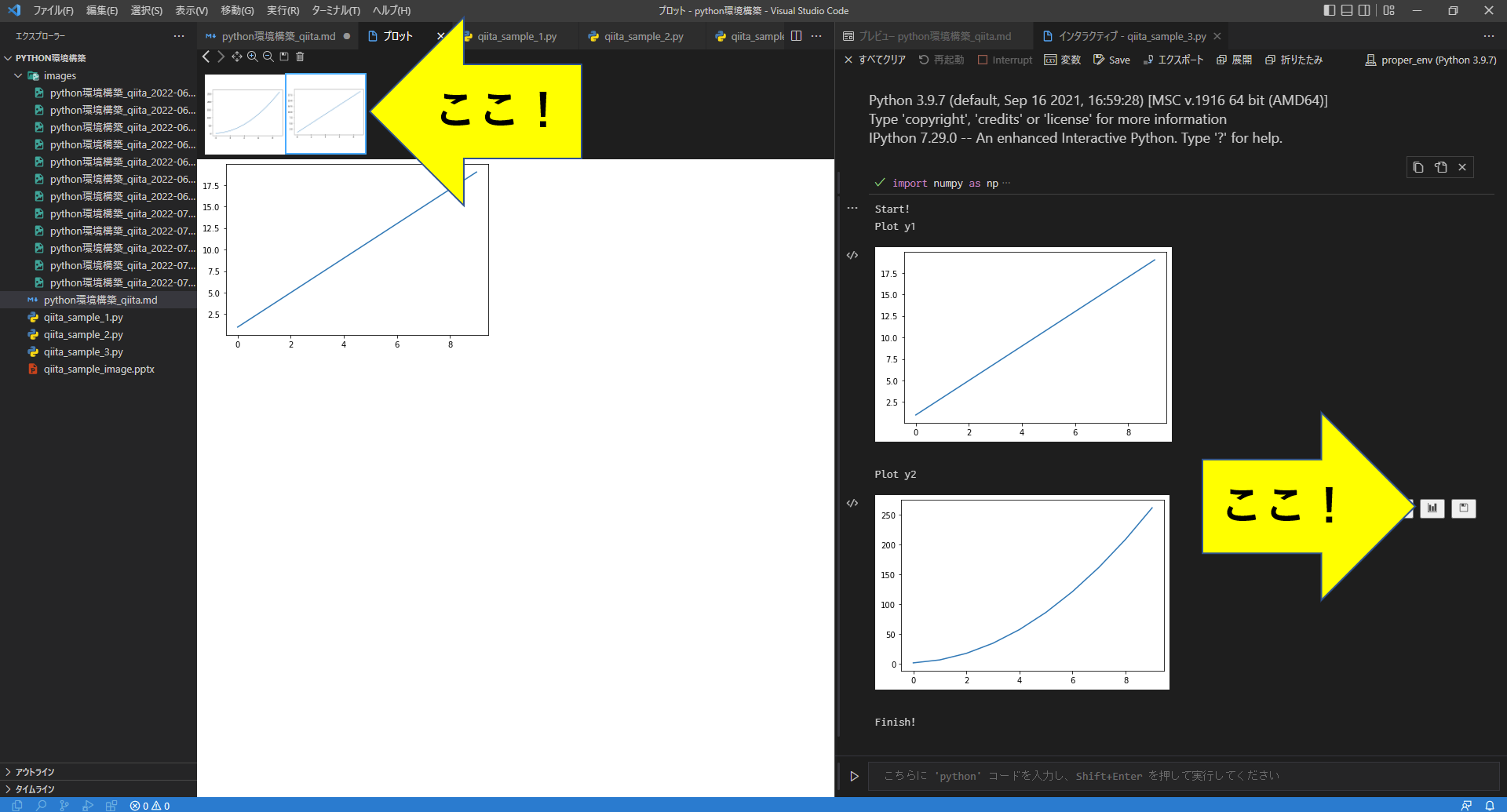Copy the cell output using the copy icon
Viewport: 1507px width, 812px height.
click(x=1417, y=166)
